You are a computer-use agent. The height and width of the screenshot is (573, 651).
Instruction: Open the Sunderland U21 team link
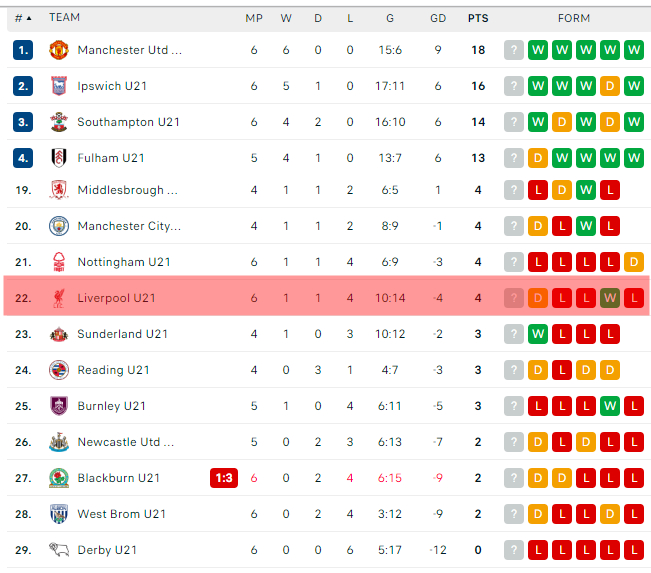pyautogui.click(x=122, y=334)
